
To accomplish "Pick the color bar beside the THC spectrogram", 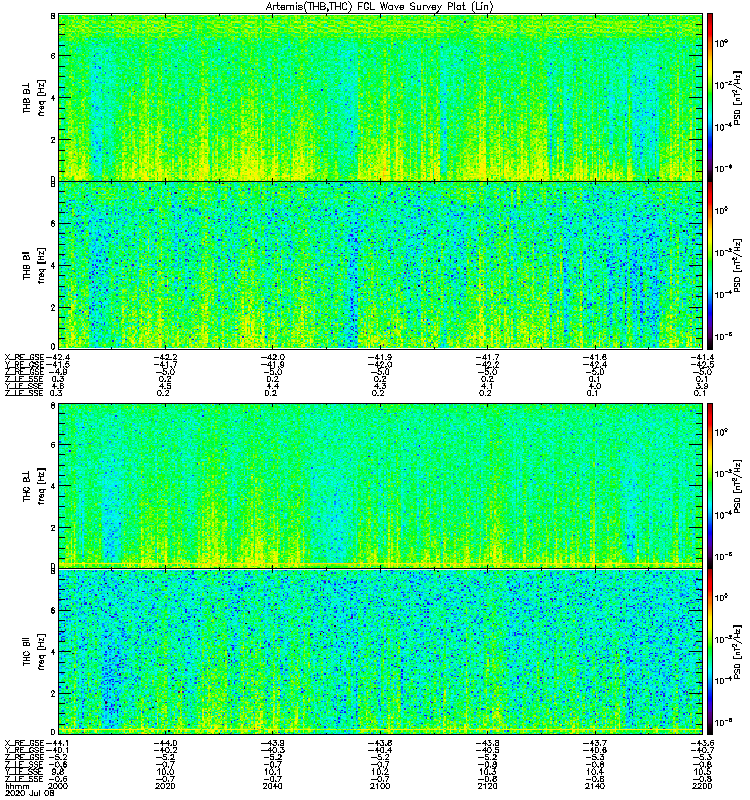I will pos(710,650).
